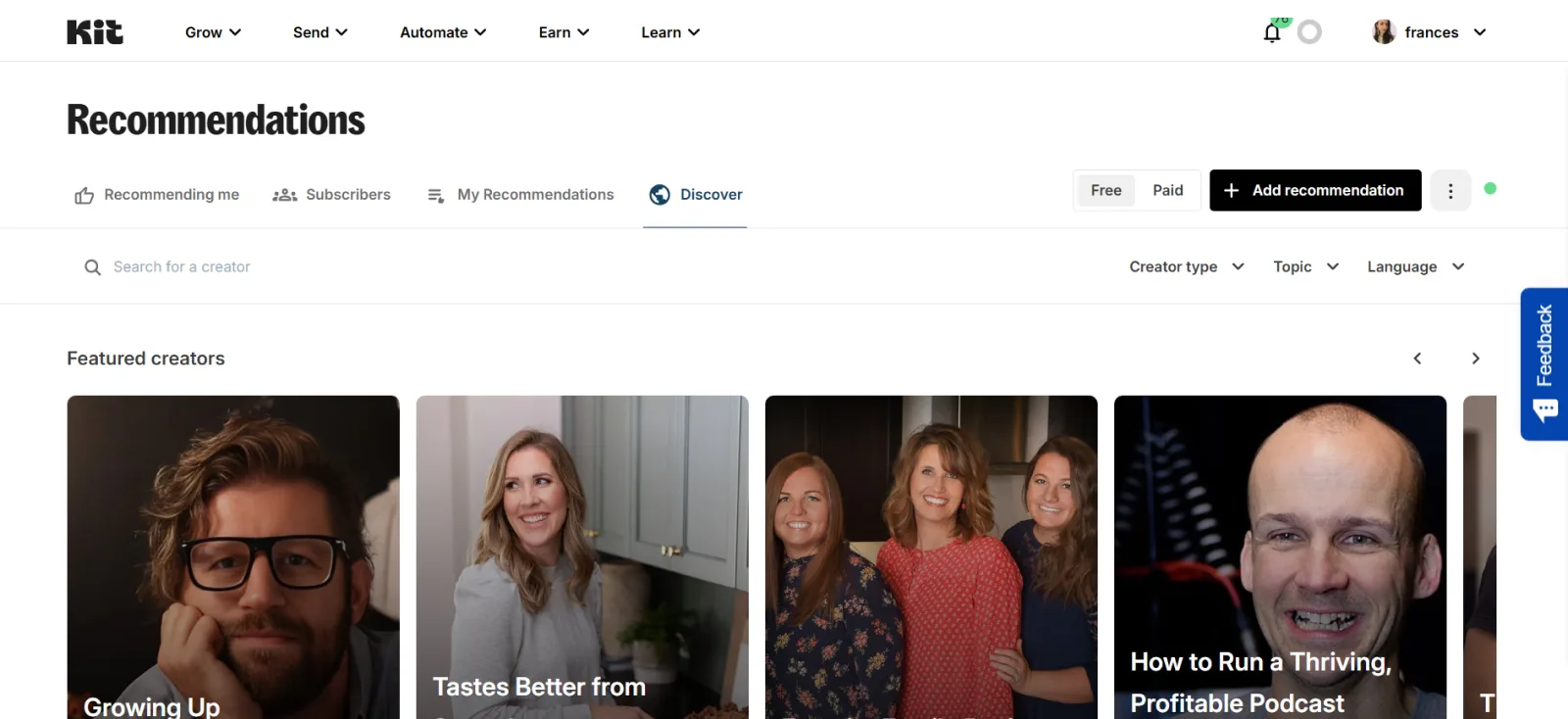The image size is (1568, 719).
Task: Click the circular progress indicator icon
Action: (x=1309, y=32)
